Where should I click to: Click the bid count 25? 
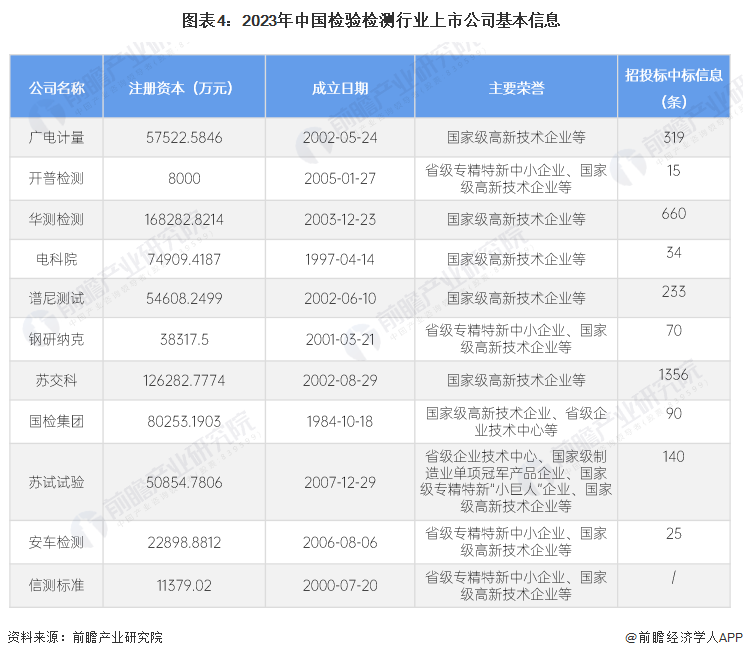[673, 533]
